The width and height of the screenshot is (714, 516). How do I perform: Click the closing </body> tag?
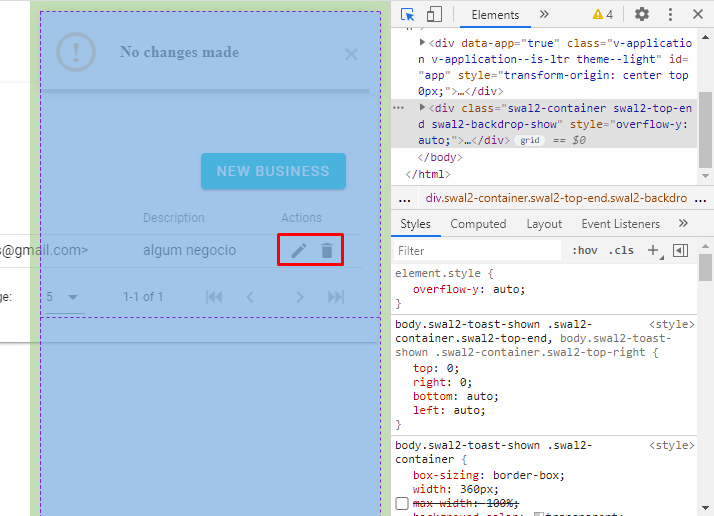point(439,158)
